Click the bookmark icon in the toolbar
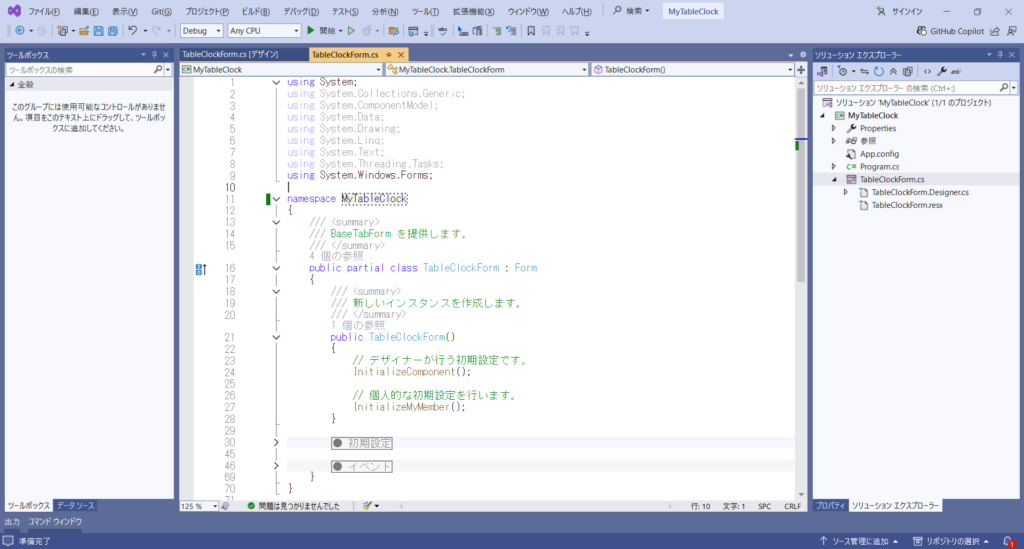 [x=531, y=31]
